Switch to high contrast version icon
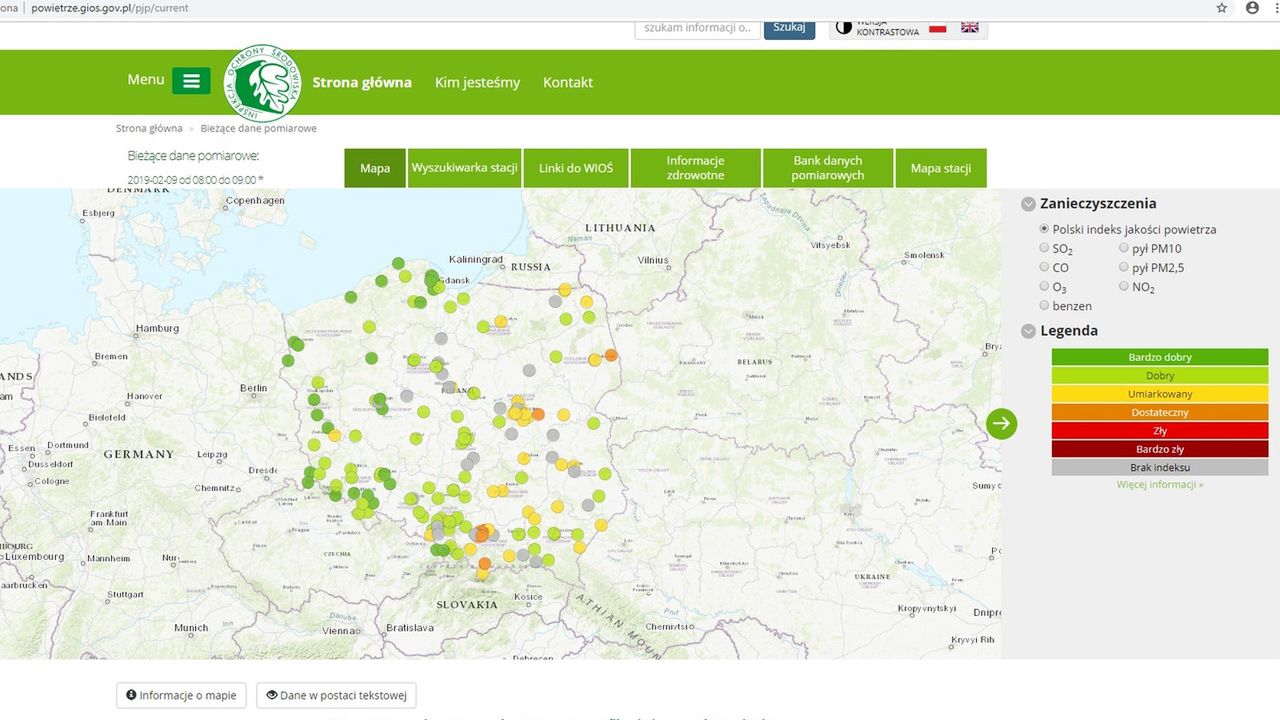Viewport: 1280px width, 720px height. tap(843, 27)
